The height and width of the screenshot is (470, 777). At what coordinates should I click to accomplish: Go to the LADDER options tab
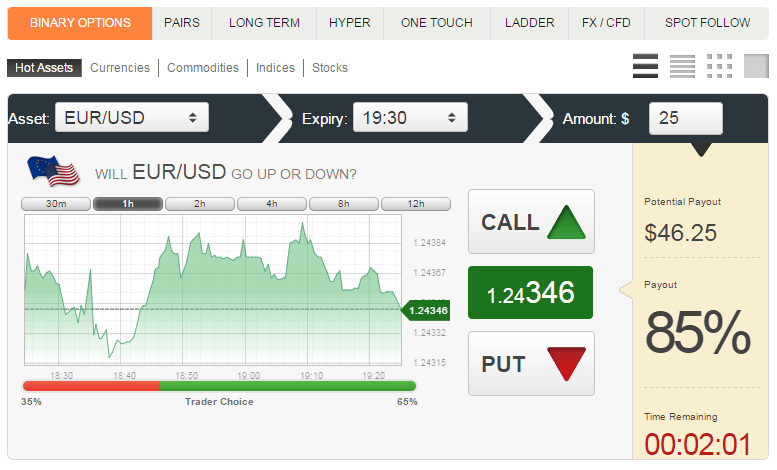coord(529,22)
